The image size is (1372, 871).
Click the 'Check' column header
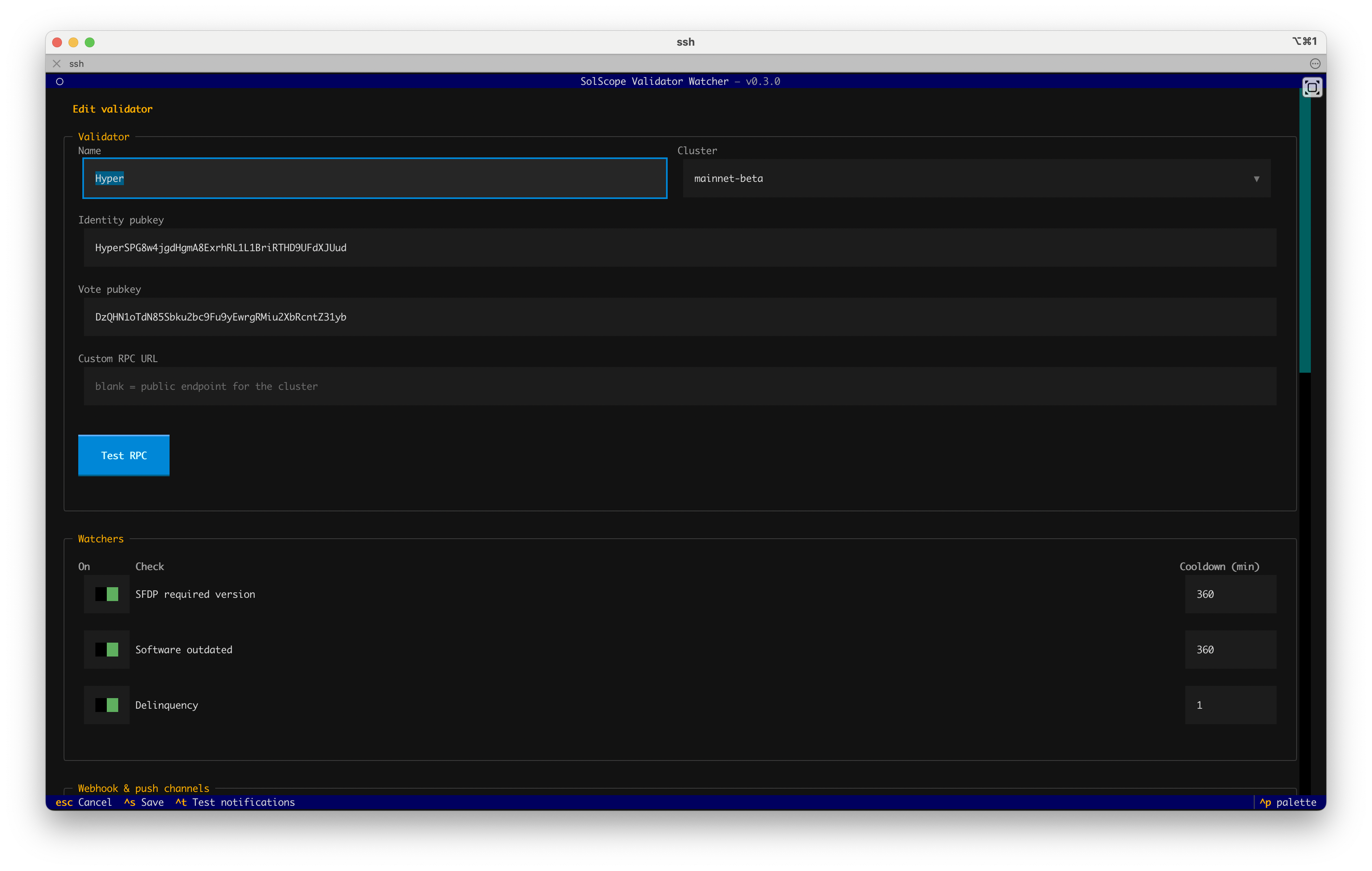point(149,566)
